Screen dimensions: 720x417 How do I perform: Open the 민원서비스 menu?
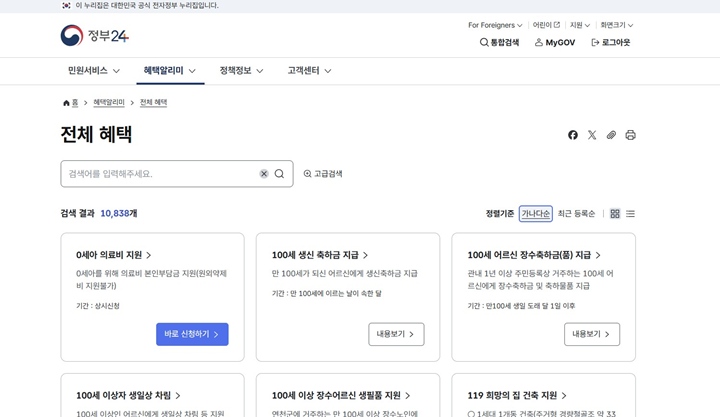[94, 71]
